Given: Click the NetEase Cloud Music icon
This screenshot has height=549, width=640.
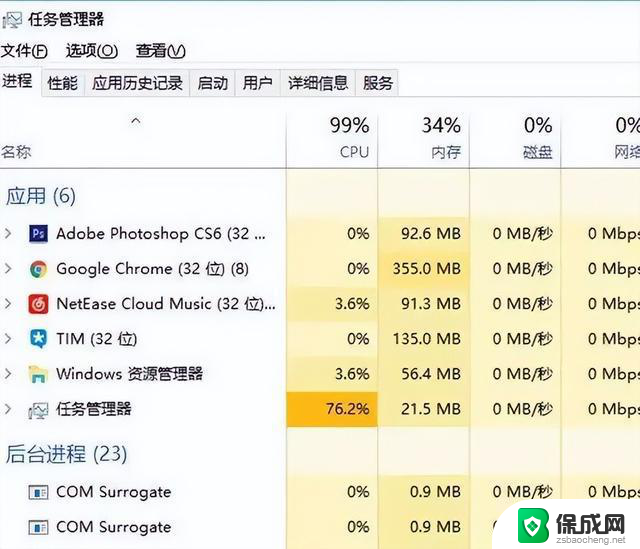Looking at the screenshot, I should (x=38, y=304).
